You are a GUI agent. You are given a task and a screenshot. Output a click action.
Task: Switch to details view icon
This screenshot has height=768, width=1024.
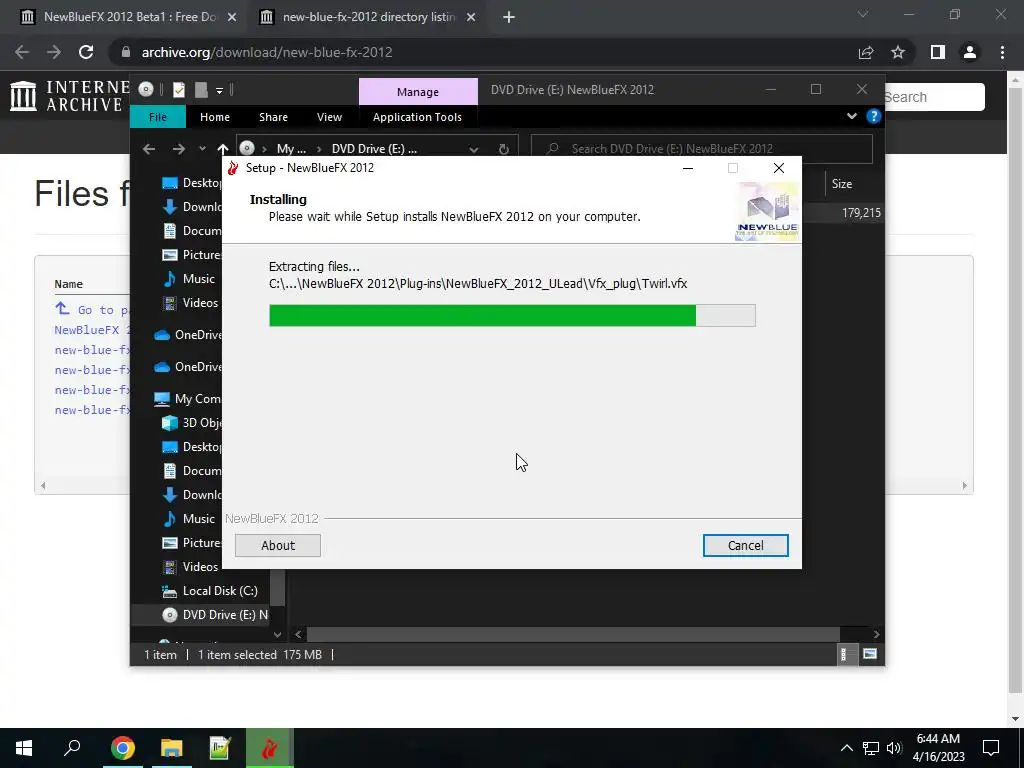(843, 654)
